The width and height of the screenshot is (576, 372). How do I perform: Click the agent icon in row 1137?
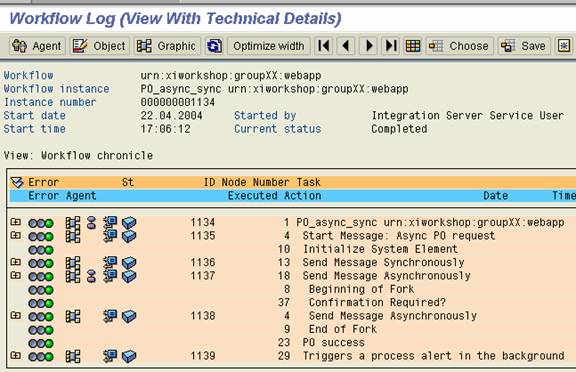(91, 276)
